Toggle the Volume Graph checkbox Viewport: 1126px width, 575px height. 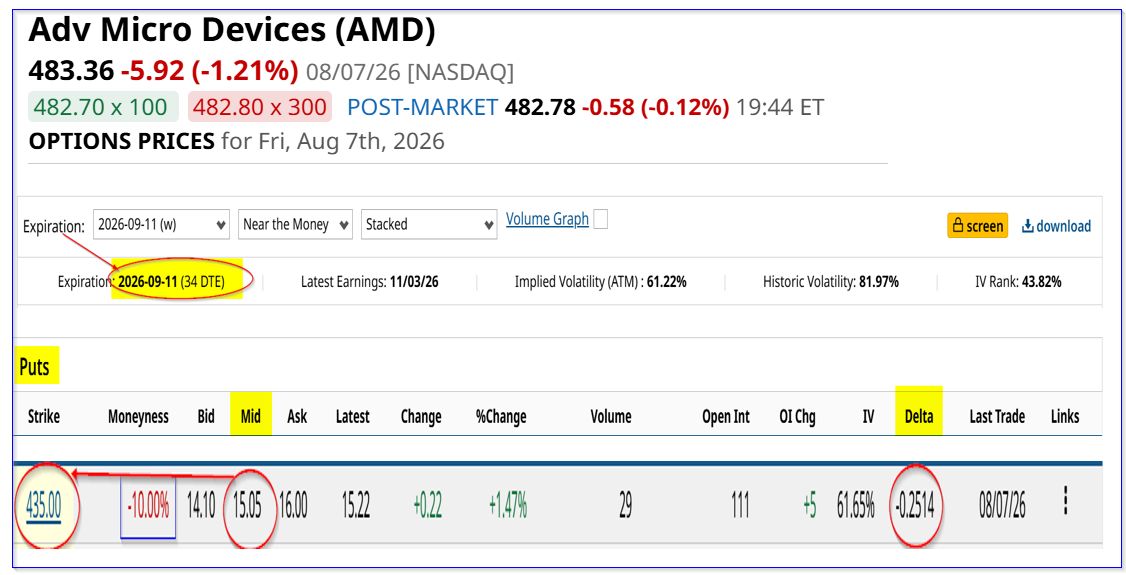[x=600, y=220]
